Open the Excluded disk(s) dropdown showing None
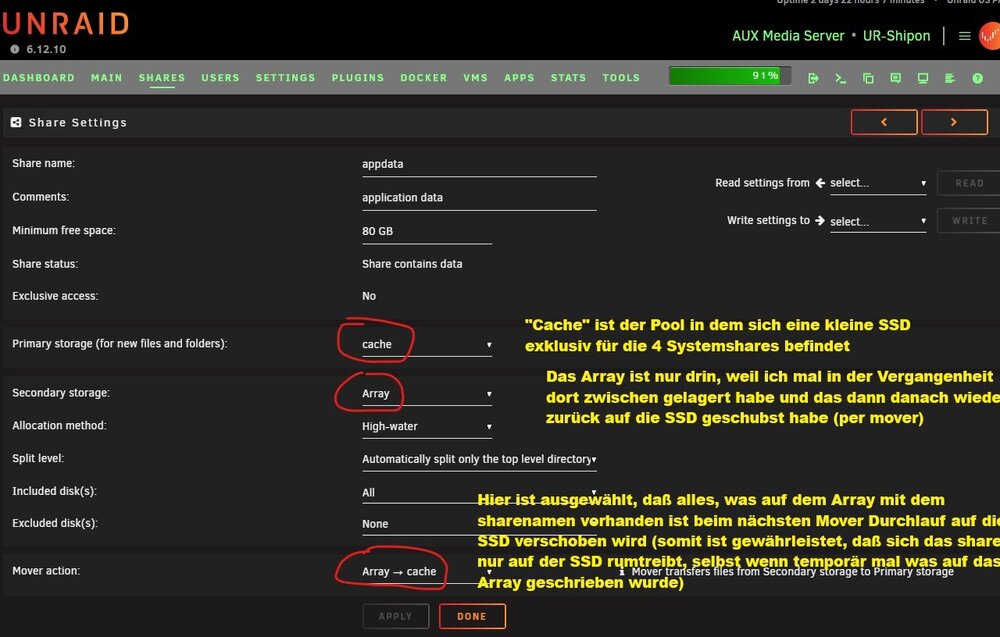1000x637 pixels. 479,524
